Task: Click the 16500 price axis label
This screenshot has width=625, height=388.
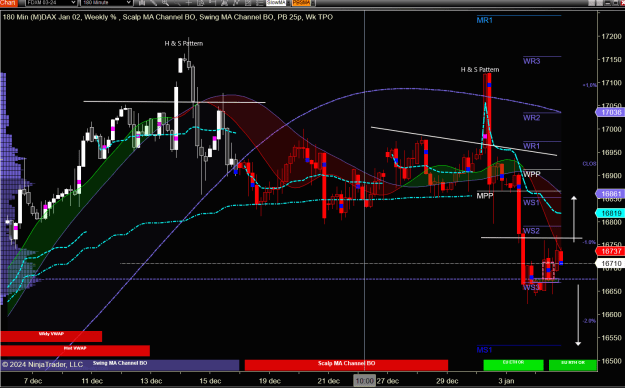Action: tap(611, 361)
